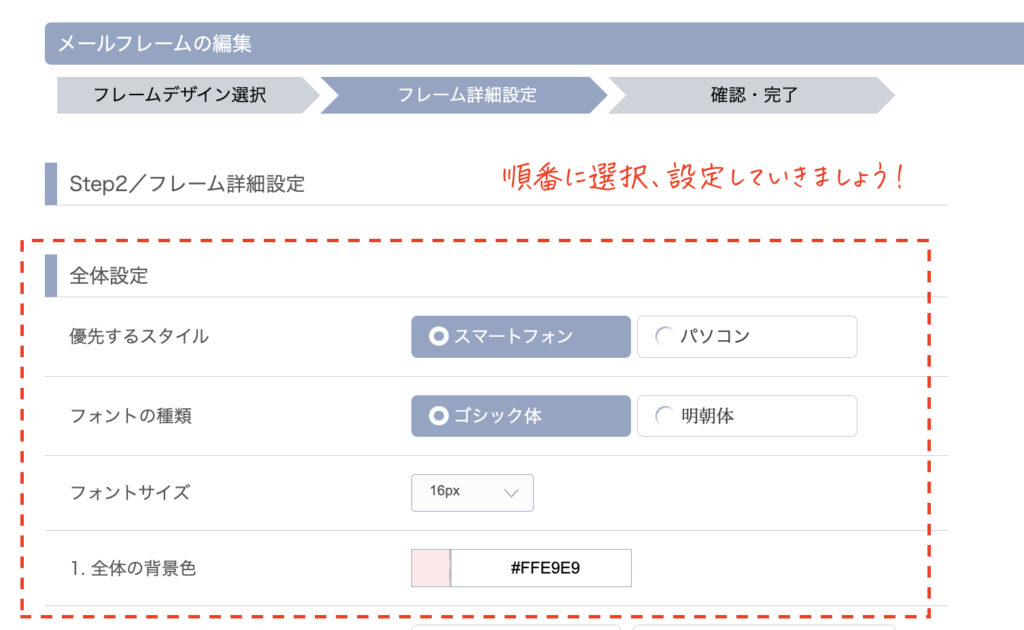1024x630 pixels.
Task: Click the blue marker beside 全体設定
Action: click(x=51, y=276)
